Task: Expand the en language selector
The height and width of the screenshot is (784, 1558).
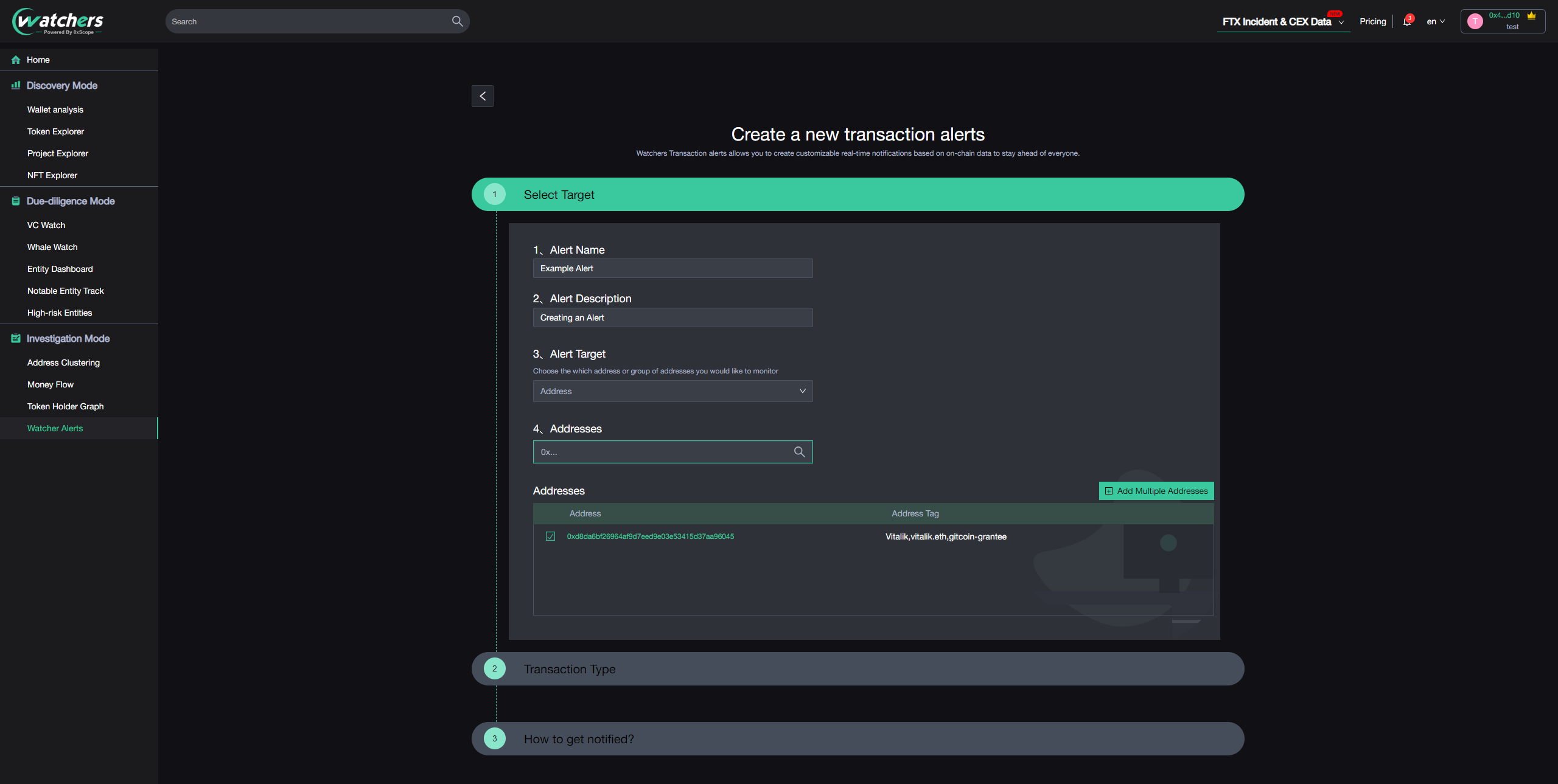Action: click(x=1435, y=21)
